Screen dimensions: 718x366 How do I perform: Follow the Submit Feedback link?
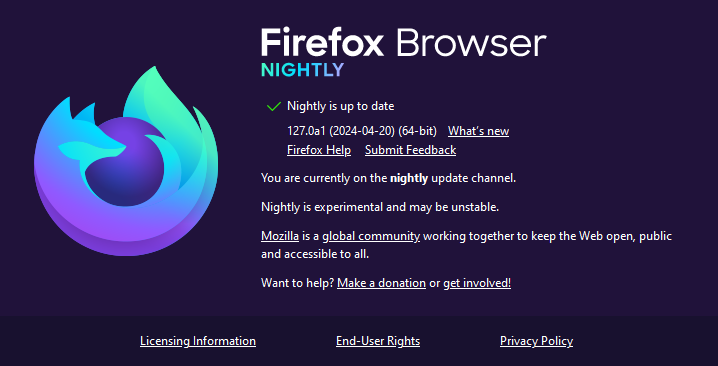[410, 150]
